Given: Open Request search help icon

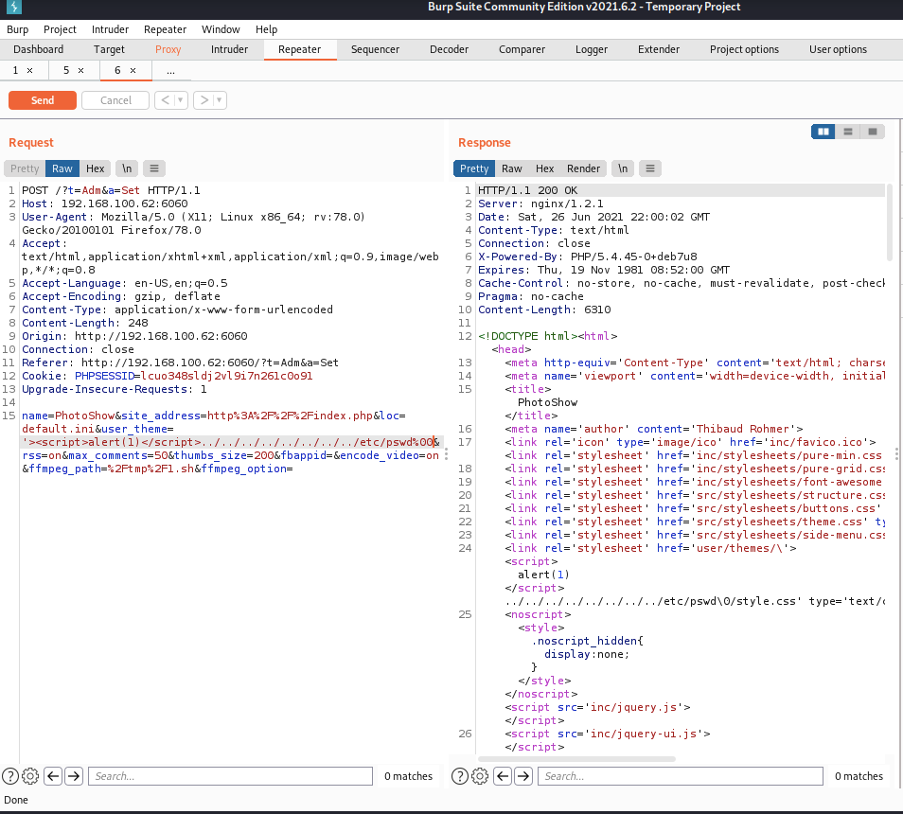Looking at the screenshot, I should click(x=10, y=776).
